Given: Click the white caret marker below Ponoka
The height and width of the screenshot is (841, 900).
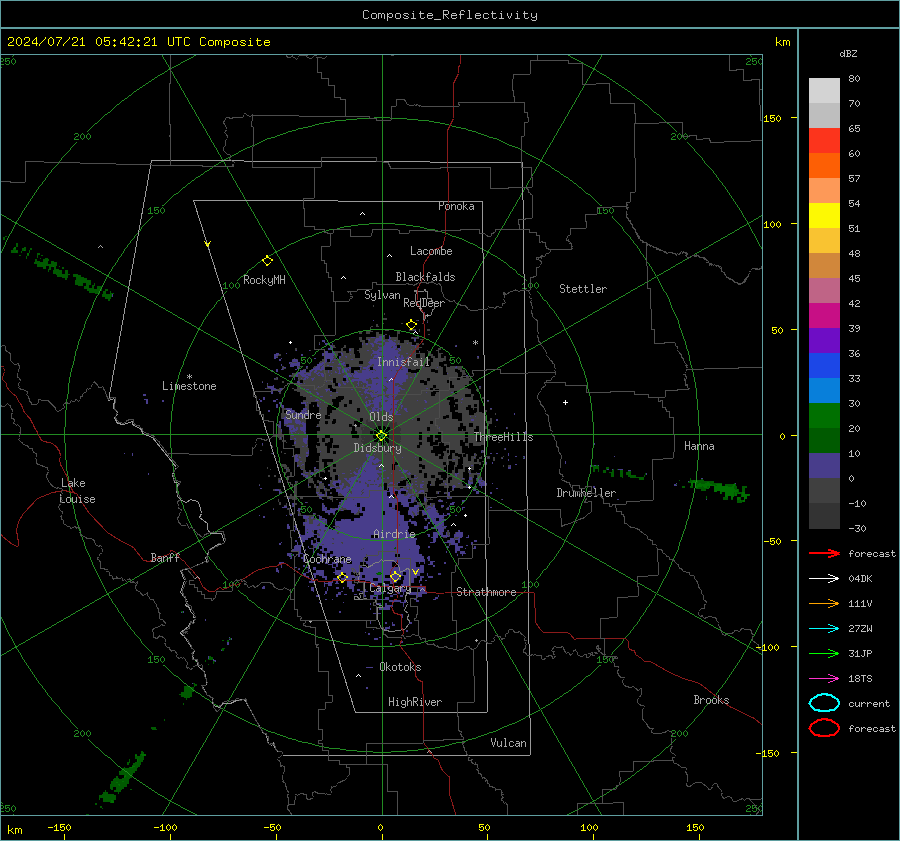Looking at the screenshot, I should pos(362,214).
